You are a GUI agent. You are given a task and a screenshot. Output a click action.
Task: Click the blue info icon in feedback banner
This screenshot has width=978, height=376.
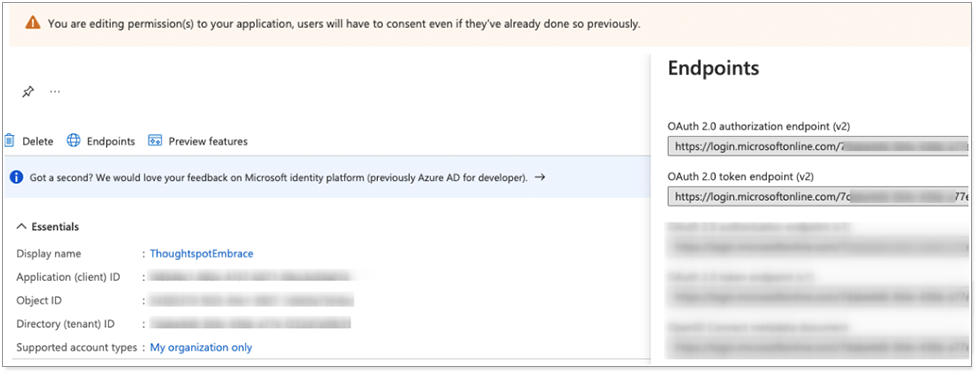(x=17, y=177)
